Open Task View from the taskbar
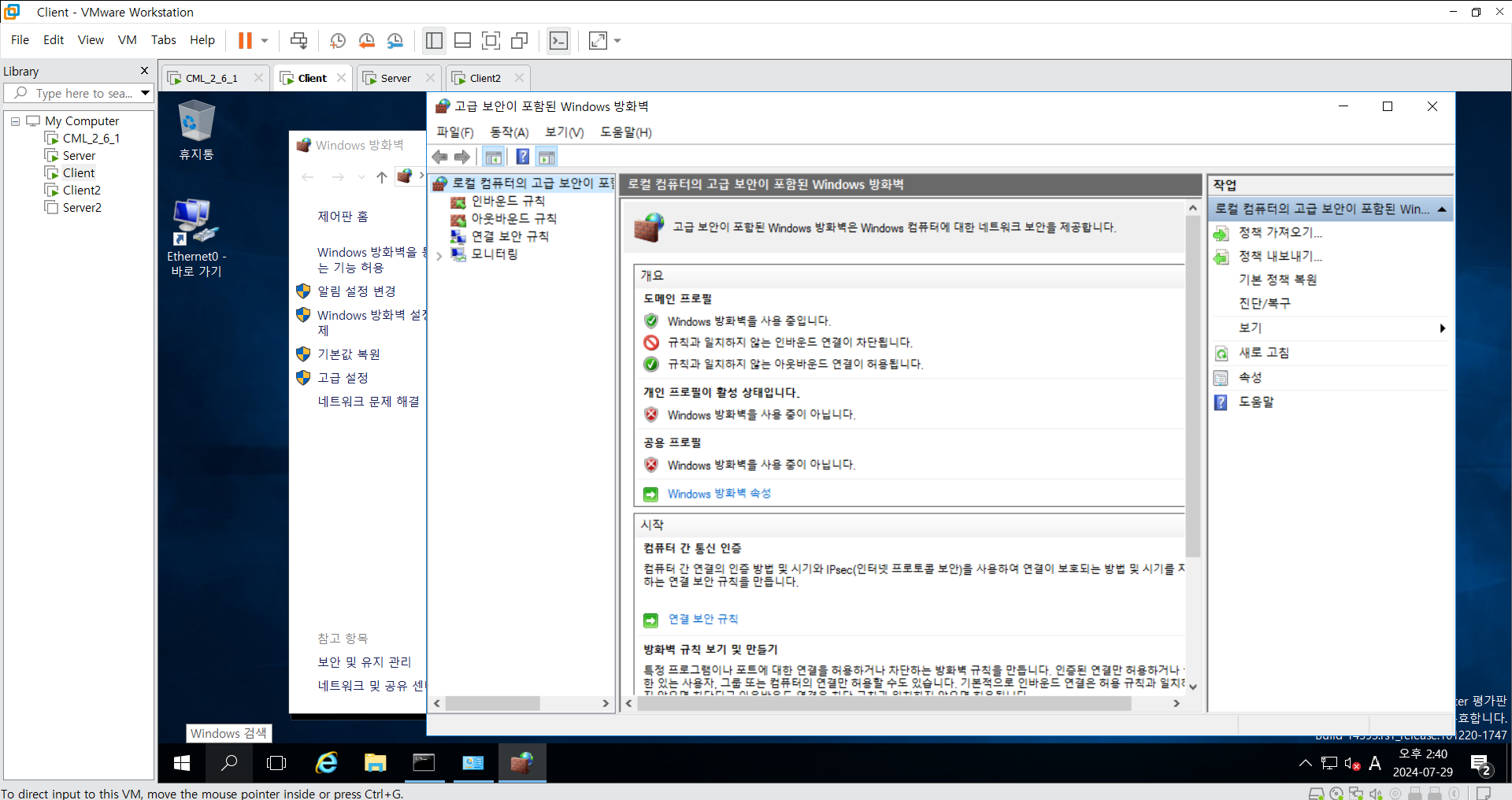The image size is (1512, 800). click(276, 762)
